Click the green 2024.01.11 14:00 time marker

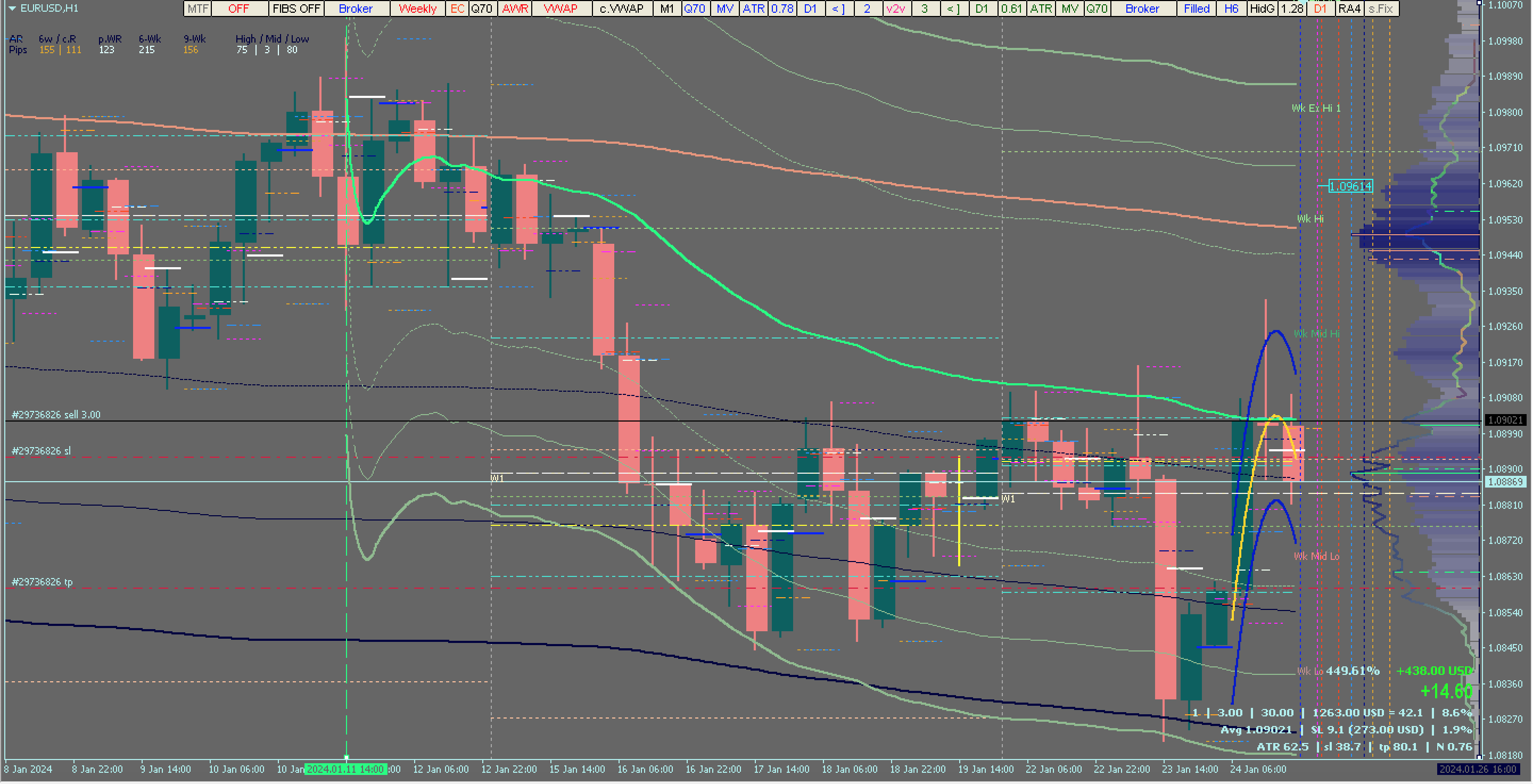click(345, 769)
